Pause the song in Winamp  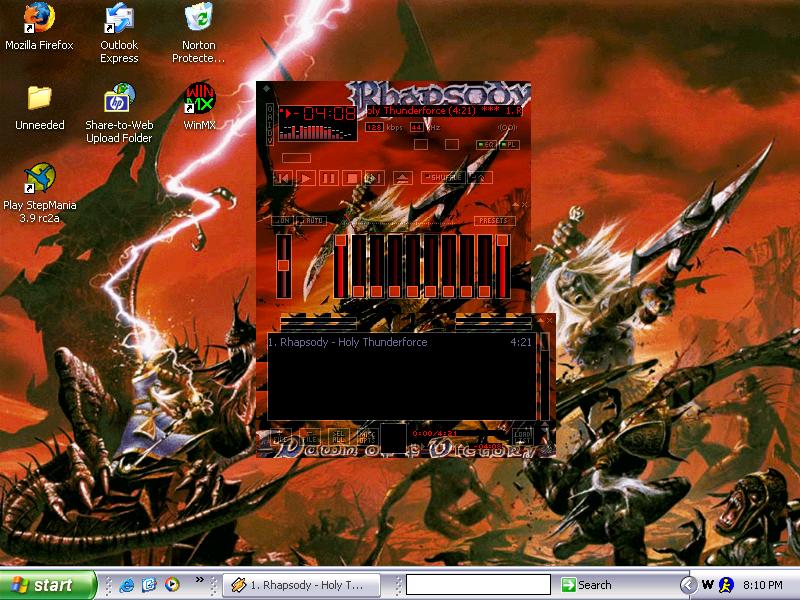[x=329, y=178]
